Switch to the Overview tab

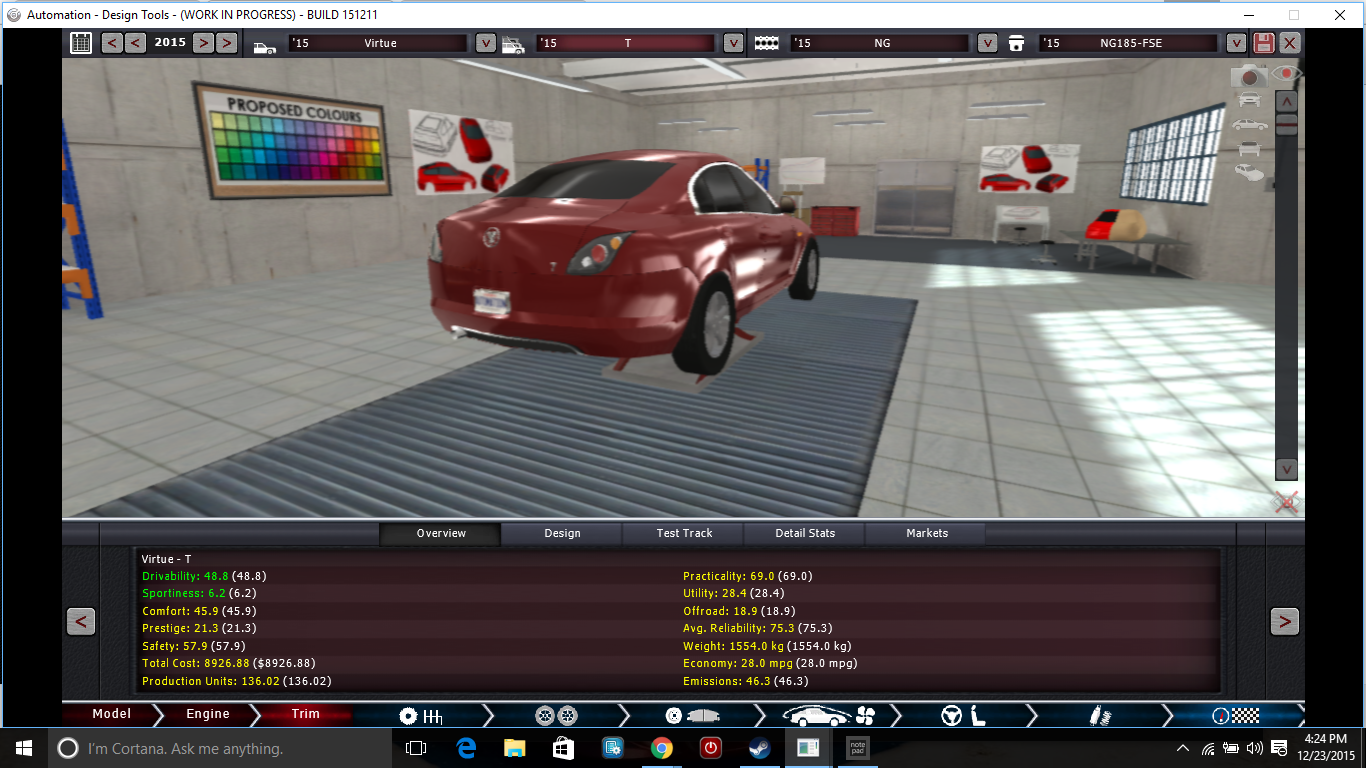click(x=440, y=533)
